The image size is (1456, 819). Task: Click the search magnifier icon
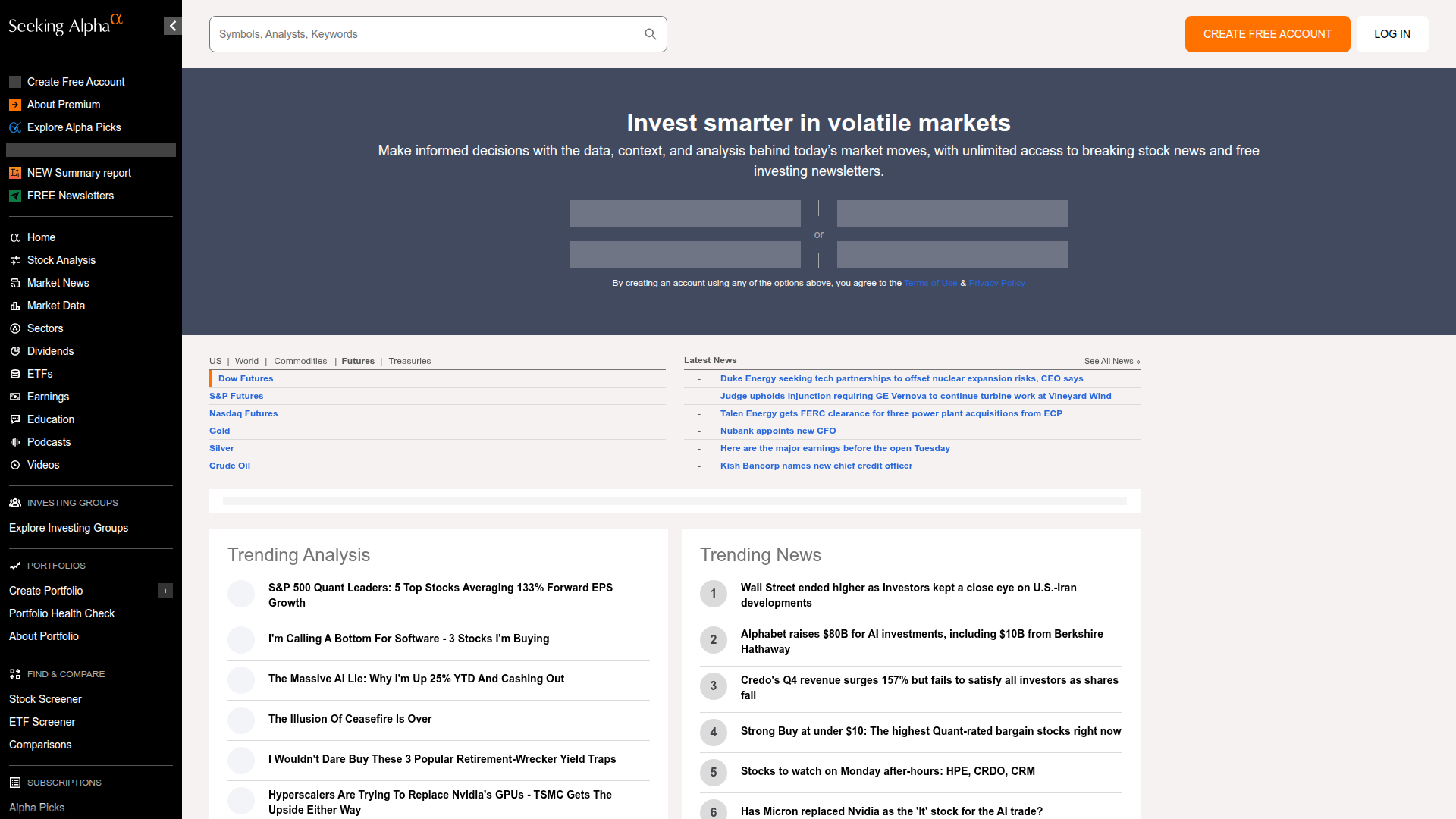pyautogui.click(x=651, y=34)
